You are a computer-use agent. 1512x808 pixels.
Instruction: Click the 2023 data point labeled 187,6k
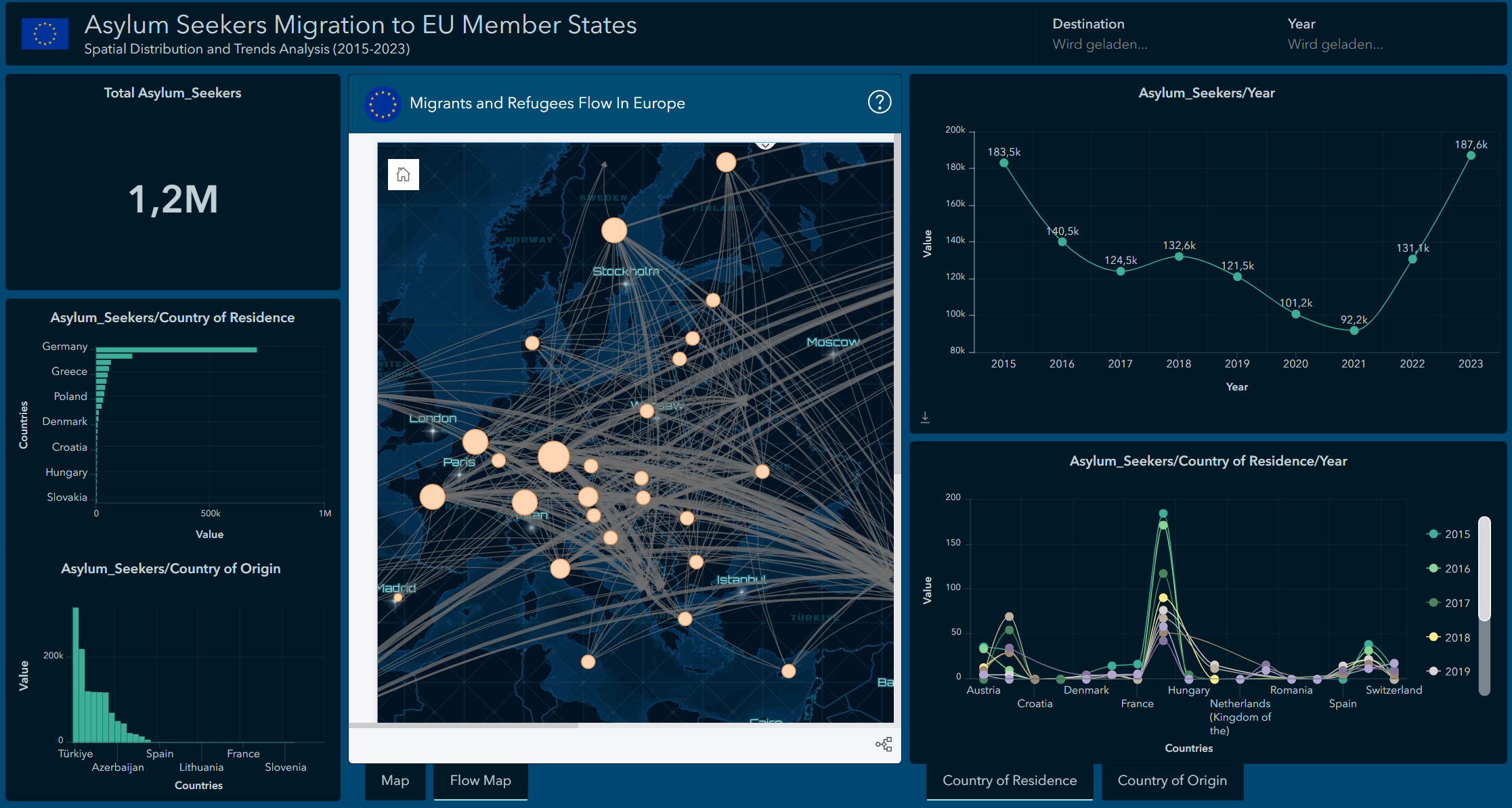tap(1471, 156)
